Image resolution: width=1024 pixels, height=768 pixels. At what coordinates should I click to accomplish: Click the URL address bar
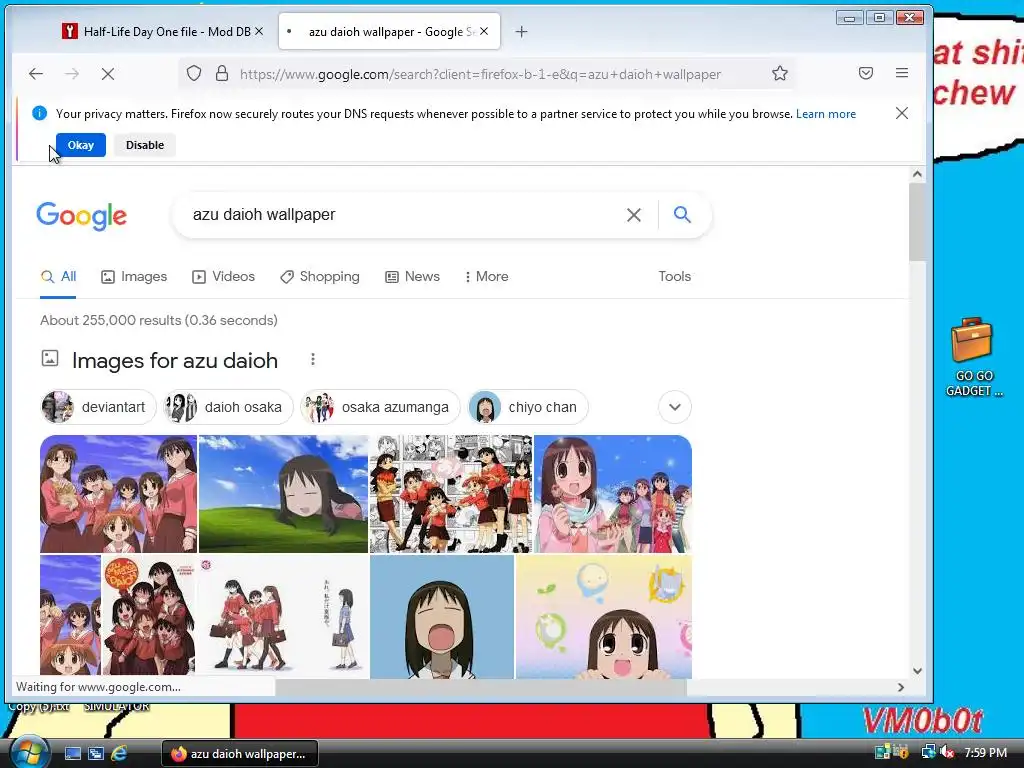coord(480,74)
